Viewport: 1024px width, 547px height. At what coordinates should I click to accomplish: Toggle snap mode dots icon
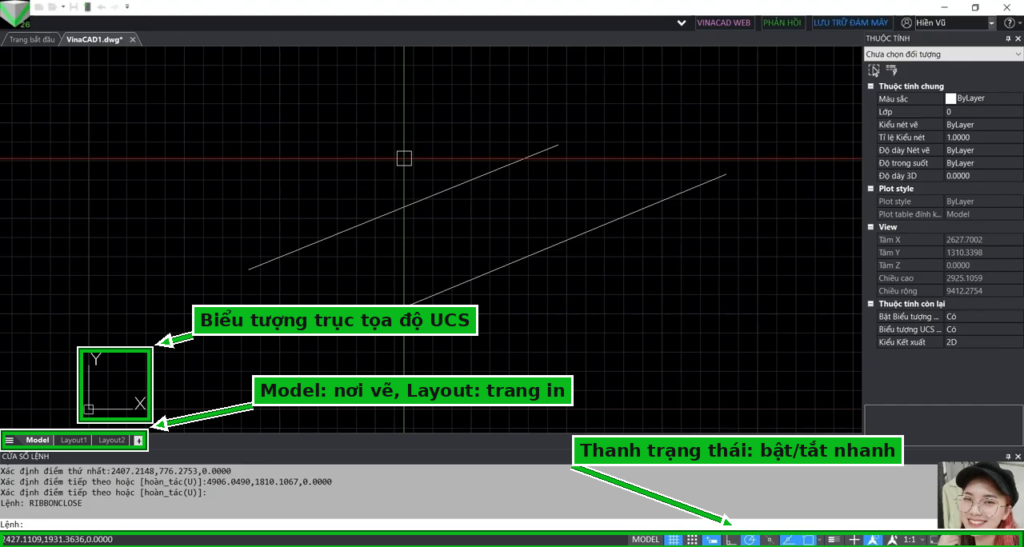[x=692, y=540]
